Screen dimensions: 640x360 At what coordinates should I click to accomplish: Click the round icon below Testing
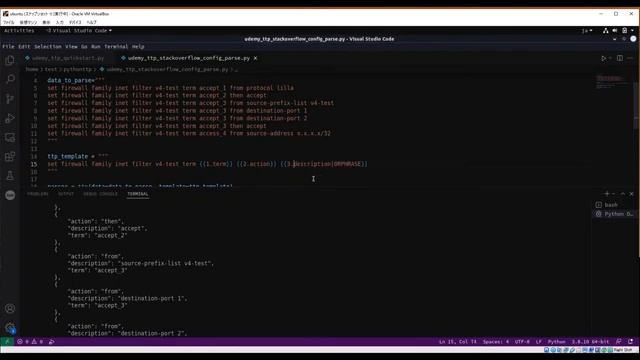[10, 195]
